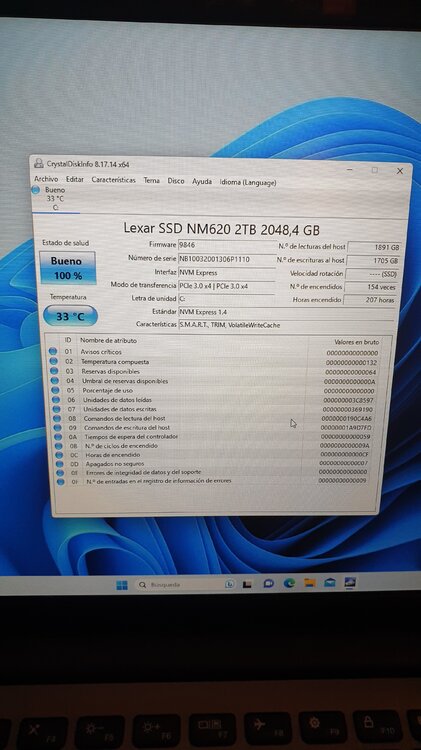Viewport: 421px width, 750px height.
Task: Open the Ayuda menu
Action: tap(202, 181)
